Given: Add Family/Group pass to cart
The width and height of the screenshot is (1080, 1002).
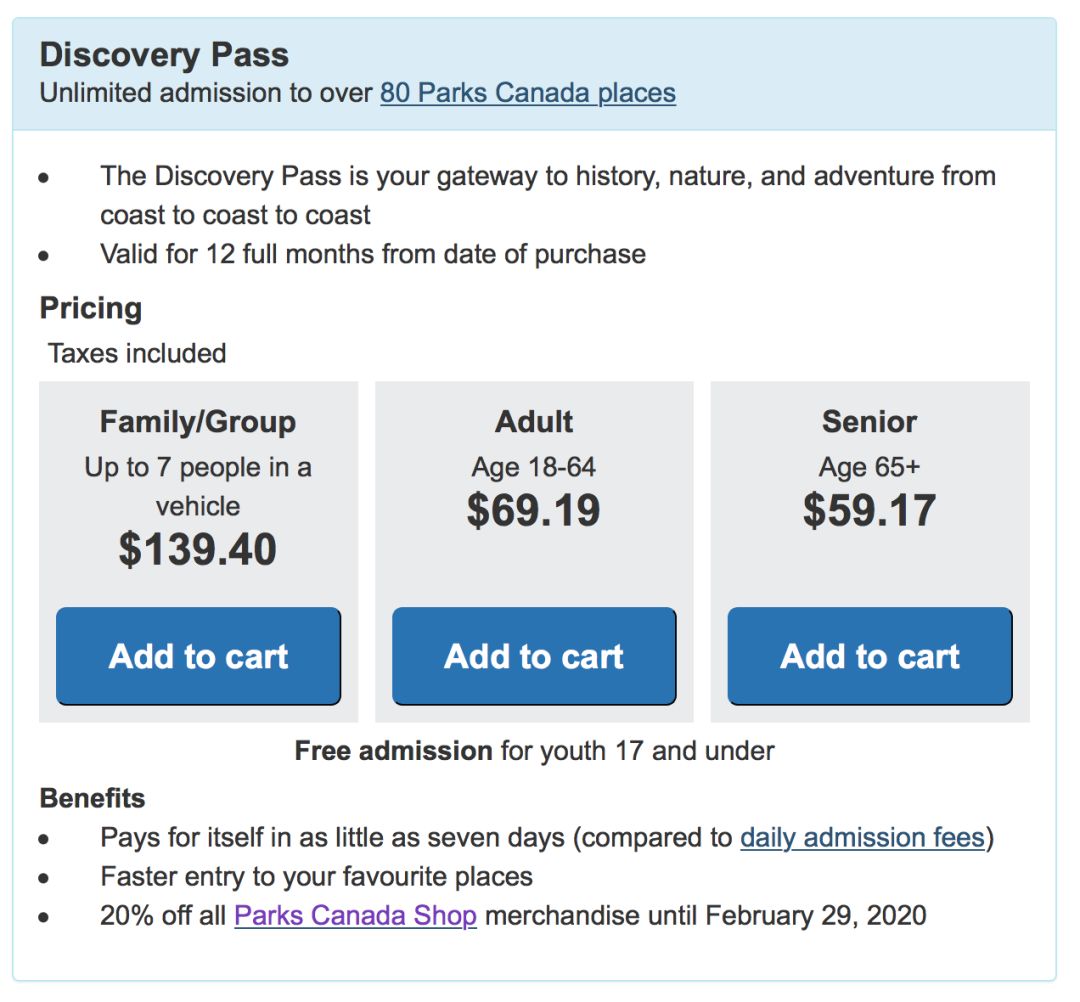Looking at the screenshot, I should (x=198, y=656).
